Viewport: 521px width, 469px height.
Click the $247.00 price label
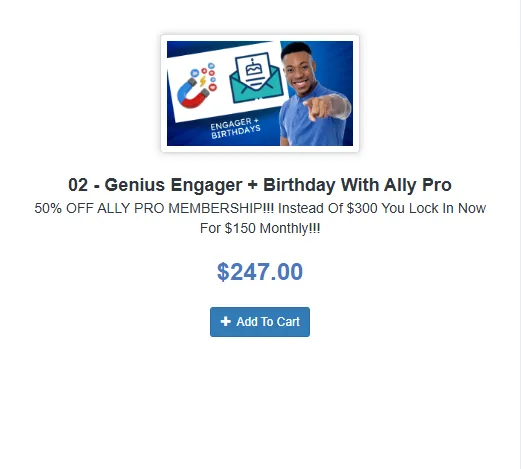(260, 272)
